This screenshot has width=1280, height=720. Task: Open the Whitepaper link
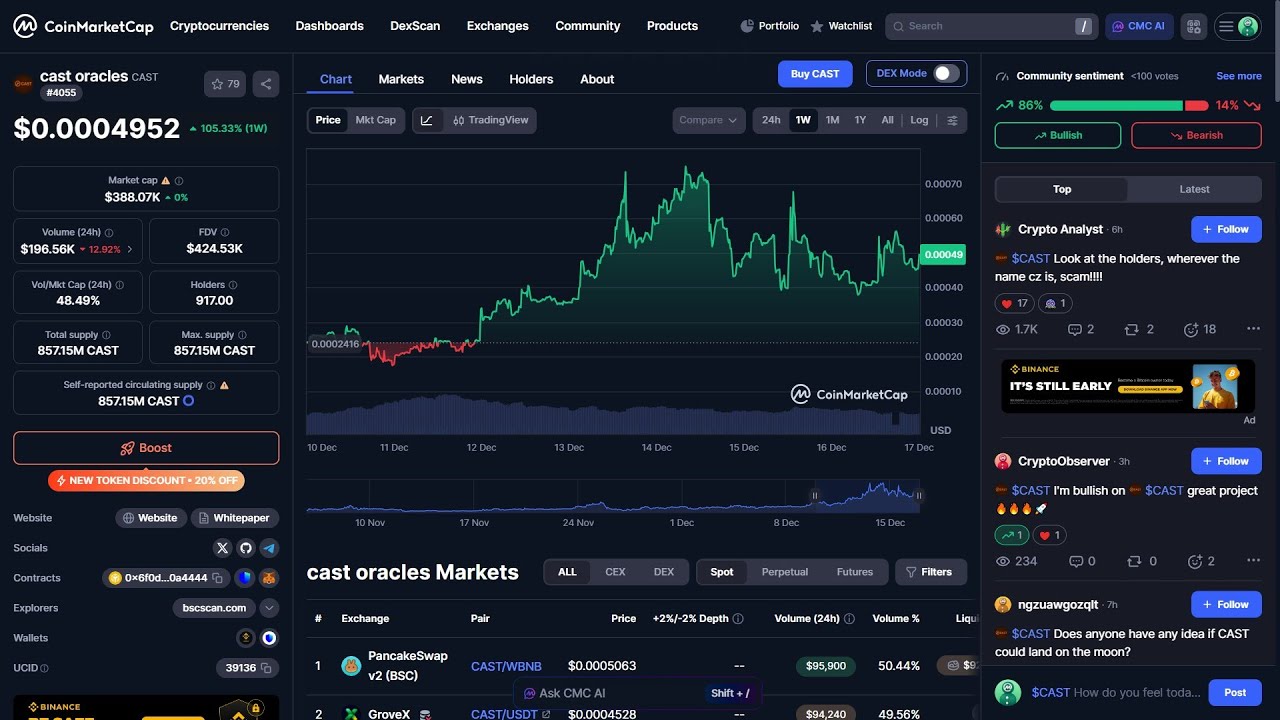pos(234,518)
